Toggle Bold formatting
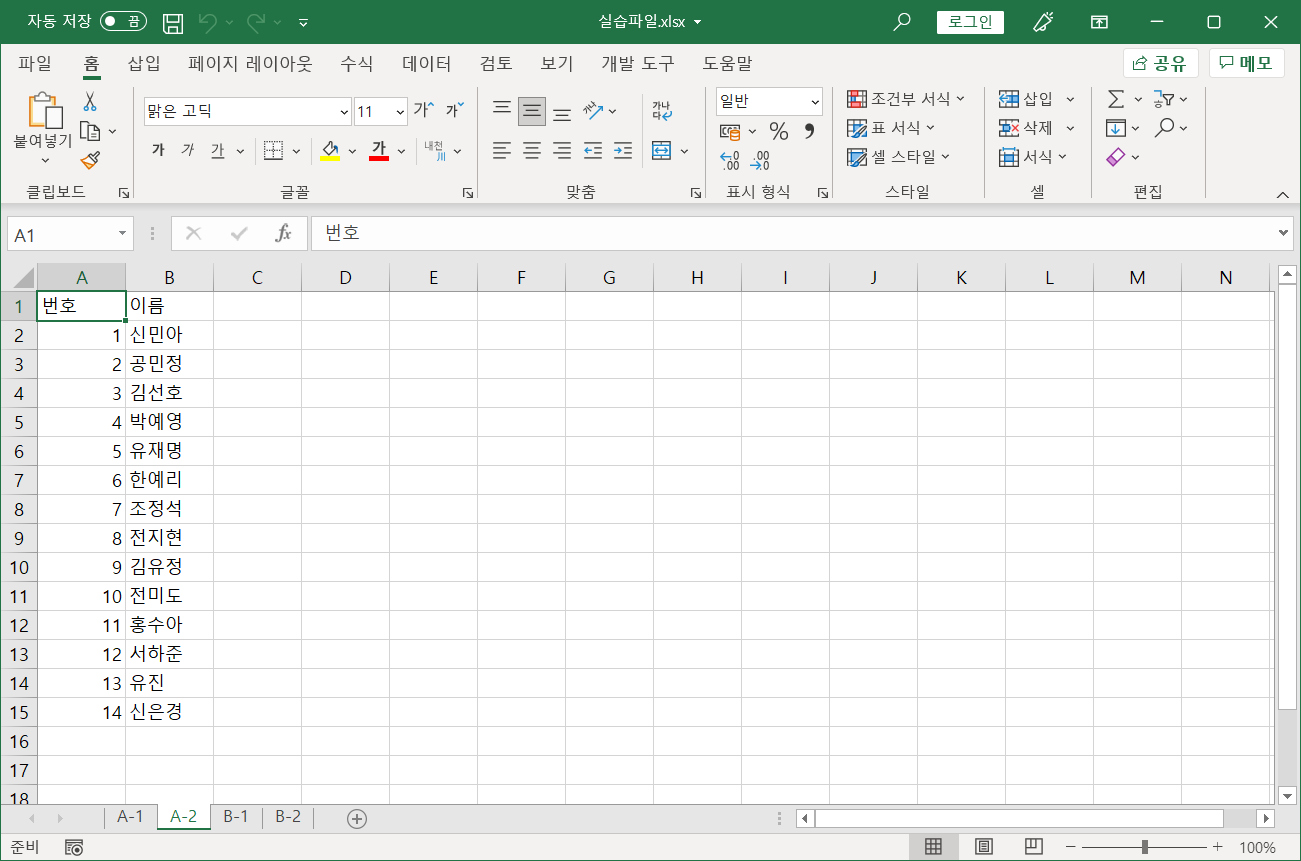The width and height of the screenshot is (1301, 861). point(158,151)
